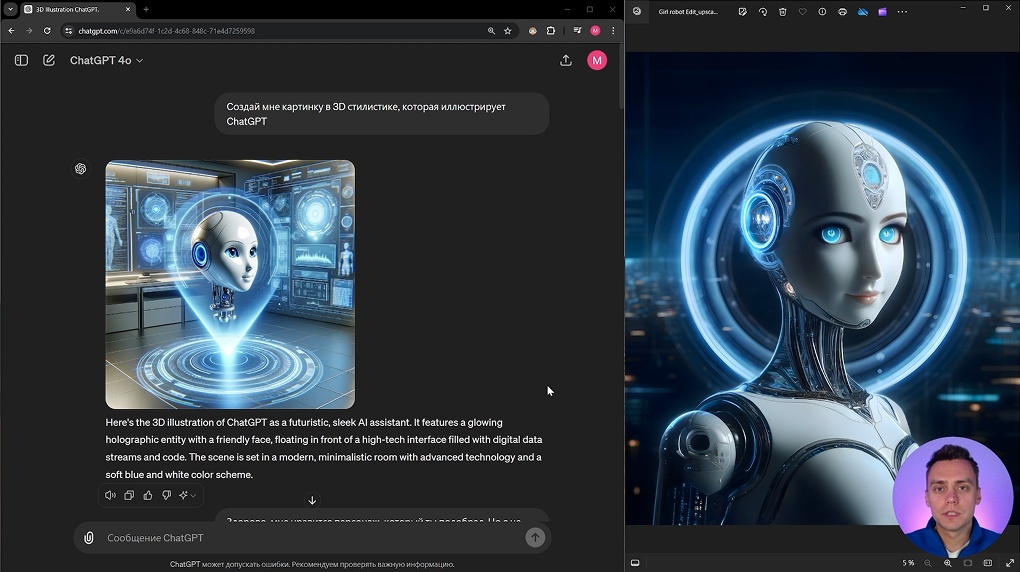Start a new chat with compose icon
The image size is (1020, 572).
pyautogui.click(x=49, y=61)
